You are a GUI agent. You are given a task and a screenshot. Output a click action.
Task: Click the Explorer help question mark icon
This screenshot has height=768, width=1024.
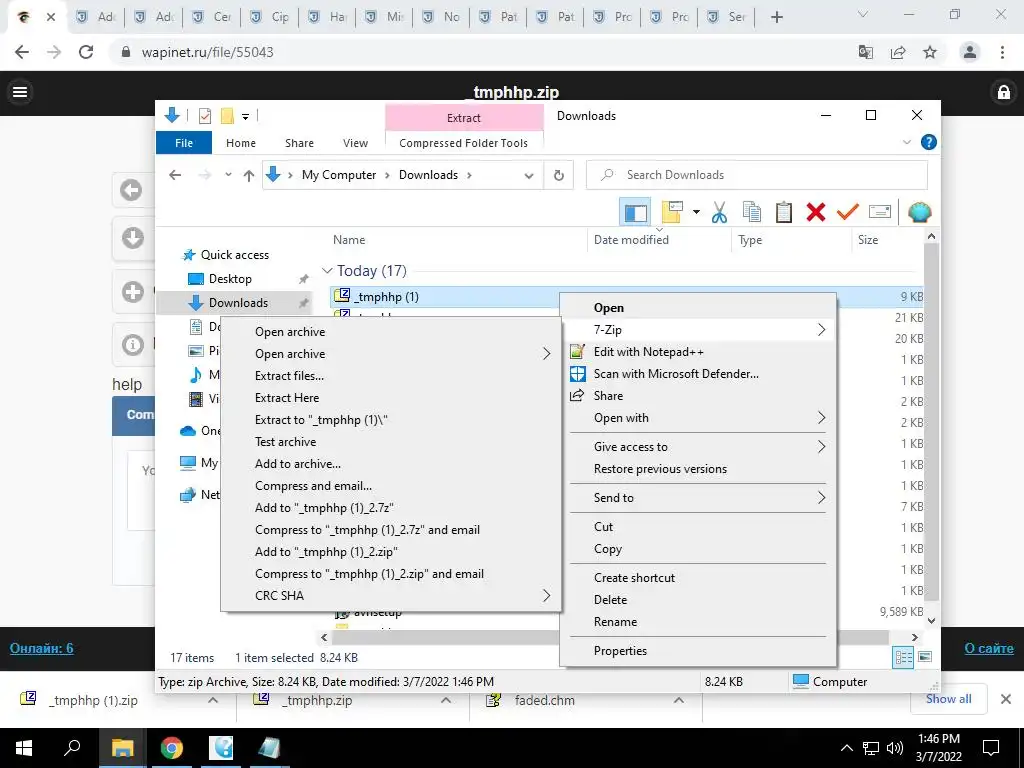coord(929,142)
